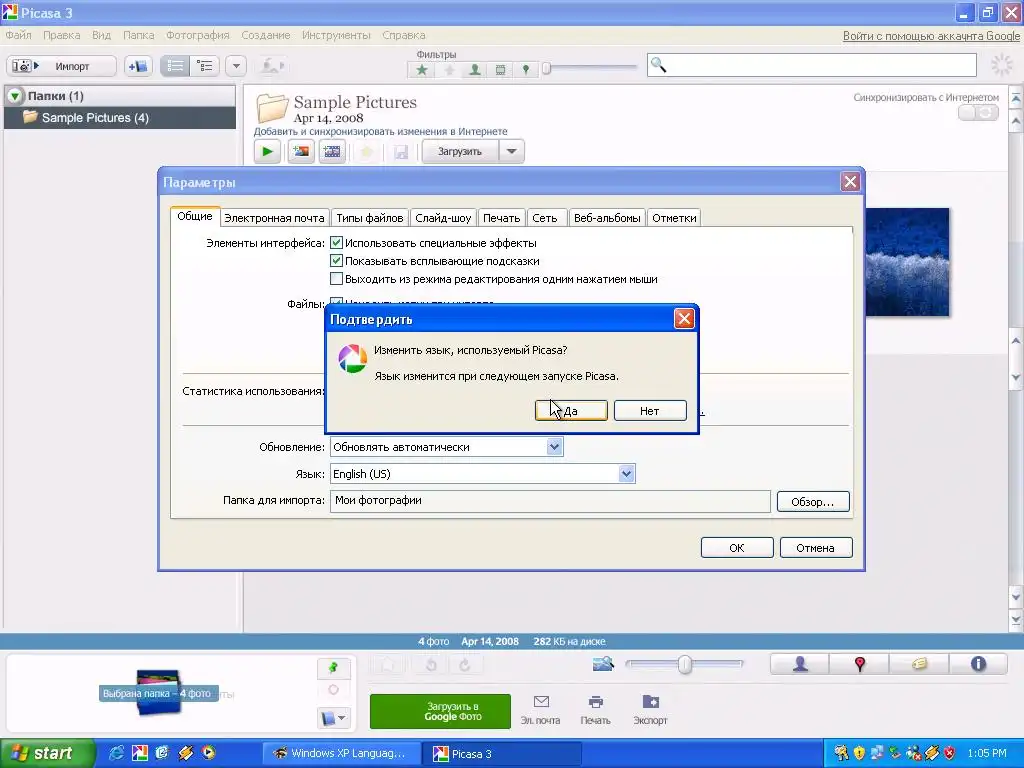Close the 'Подтвердить' dialog

click(684, 319)
